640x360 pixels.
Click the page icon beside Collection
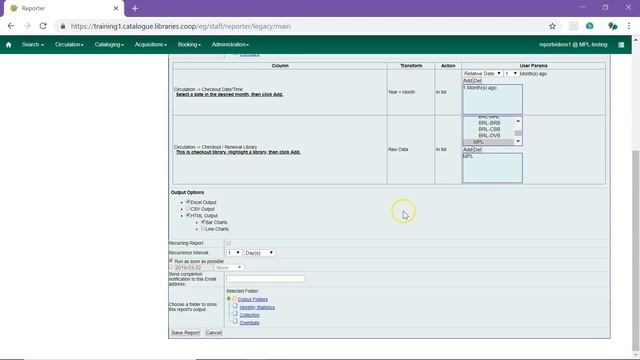[x=235, y=314]
